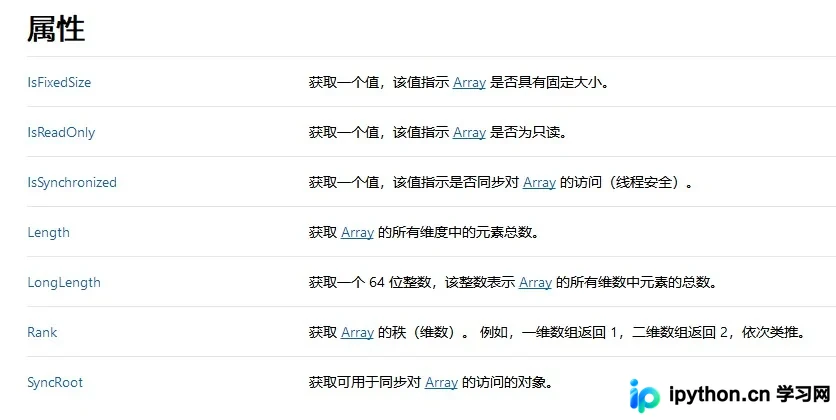The width and height of the screenshot is (836, 420).
Task: Click the text 的所有维数中元素的总数。
Action: (637, 283)
